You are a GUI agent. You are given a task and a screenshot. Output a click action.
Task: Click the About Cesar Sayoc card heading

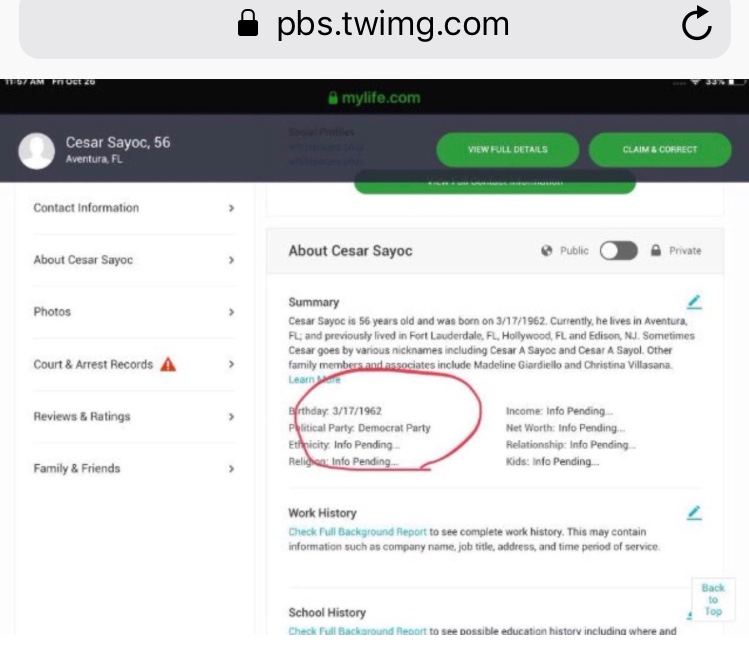coord(350,251)
